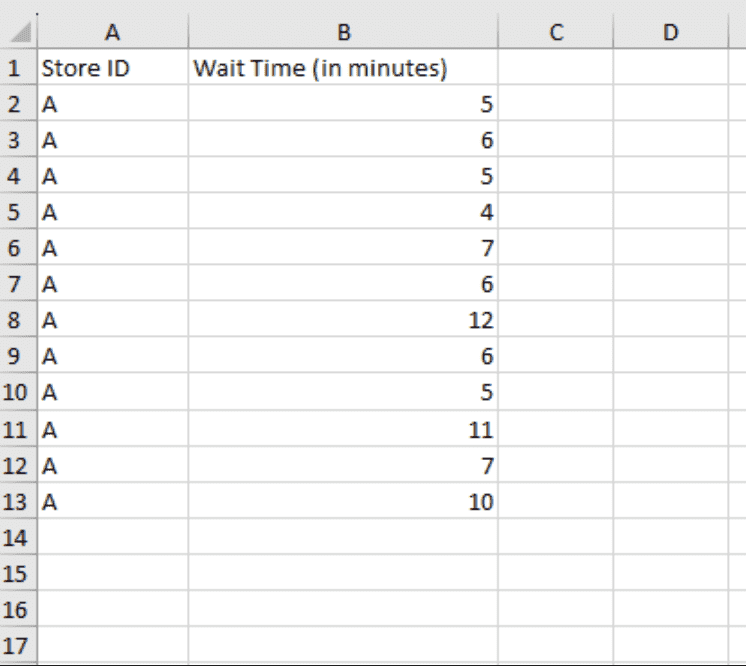Viewport: 746px width, 666px height.
Task: Select empty cell C1
Action: (555, 69)
